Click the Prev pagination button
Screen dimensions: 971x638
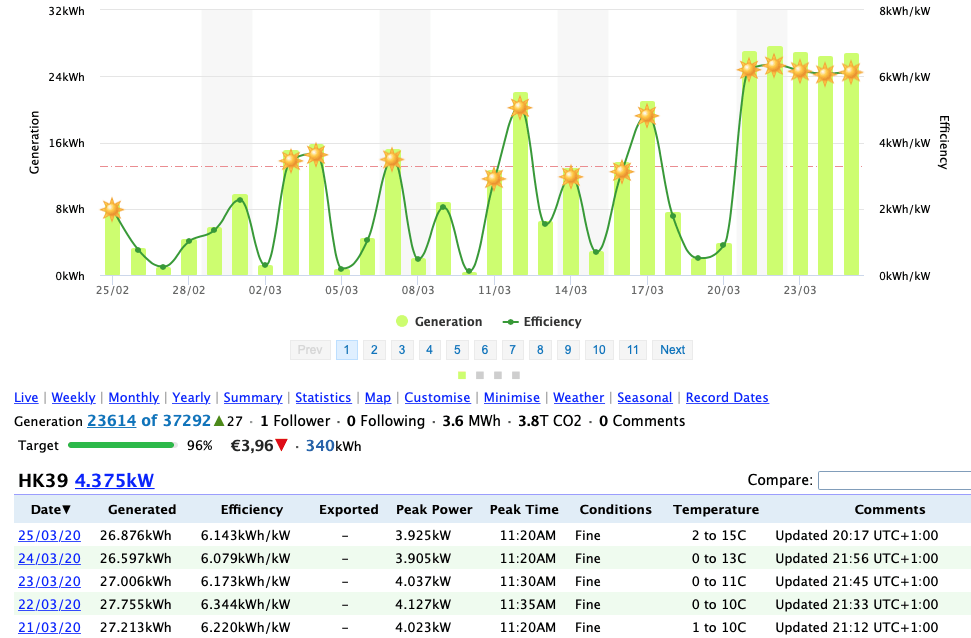coord(310,349)
